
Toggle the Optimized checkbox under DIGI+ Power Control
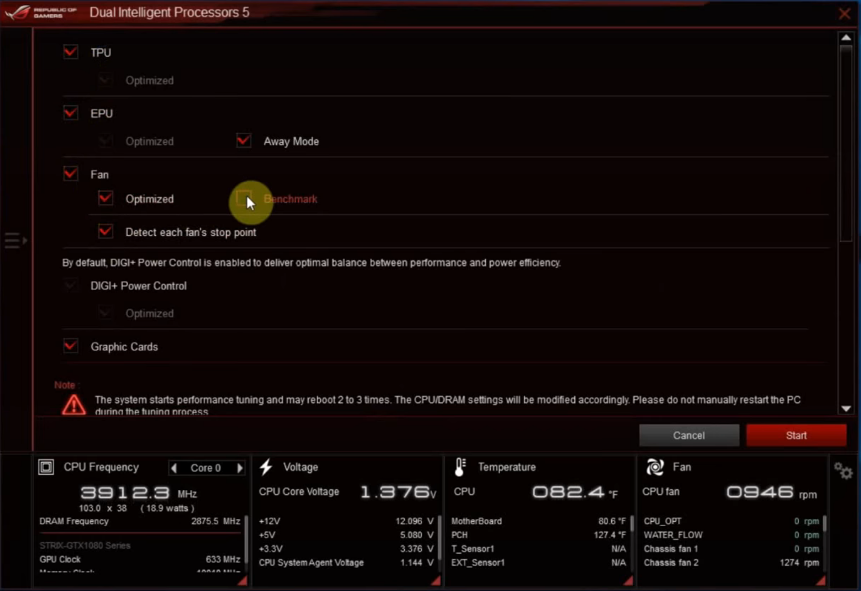click(x=105, y=313)
